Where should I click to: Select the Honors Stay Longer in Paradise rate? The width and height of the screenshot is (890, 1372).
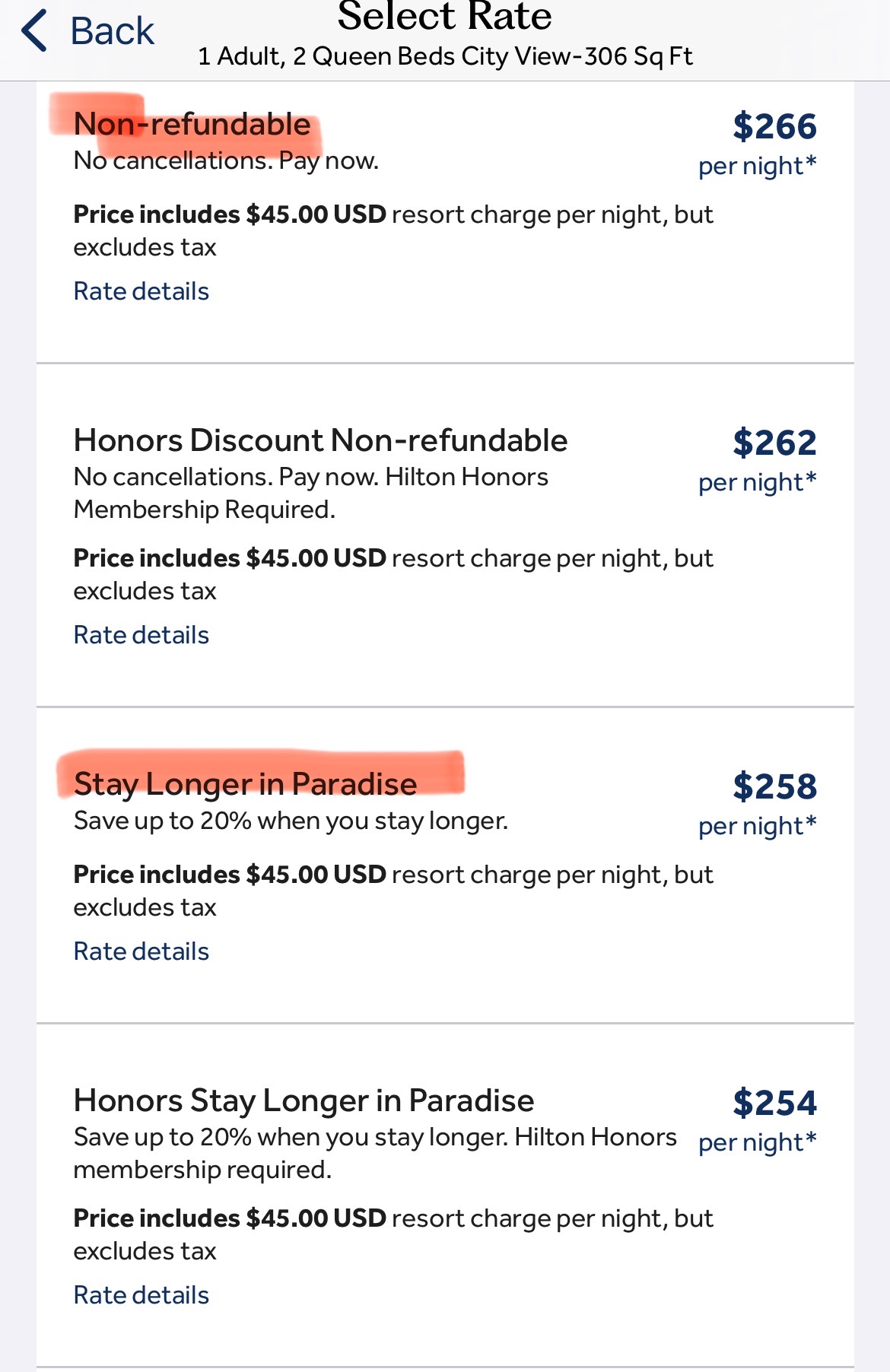pos(304,1100)
